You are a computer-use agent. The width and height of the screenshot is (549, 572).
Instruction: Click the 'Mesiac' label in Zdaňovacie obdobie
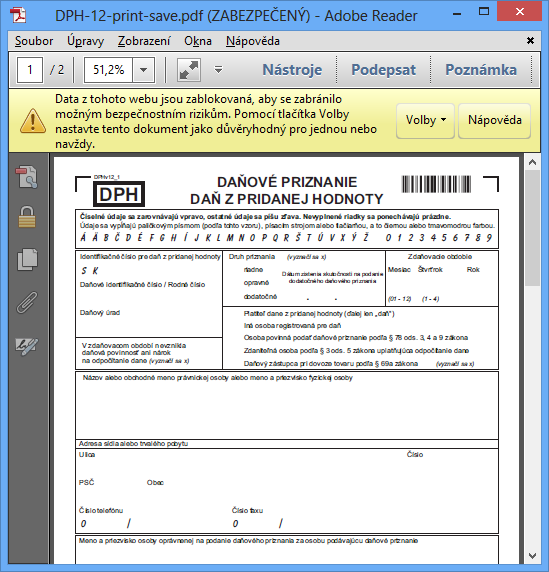tap(399, 270)
